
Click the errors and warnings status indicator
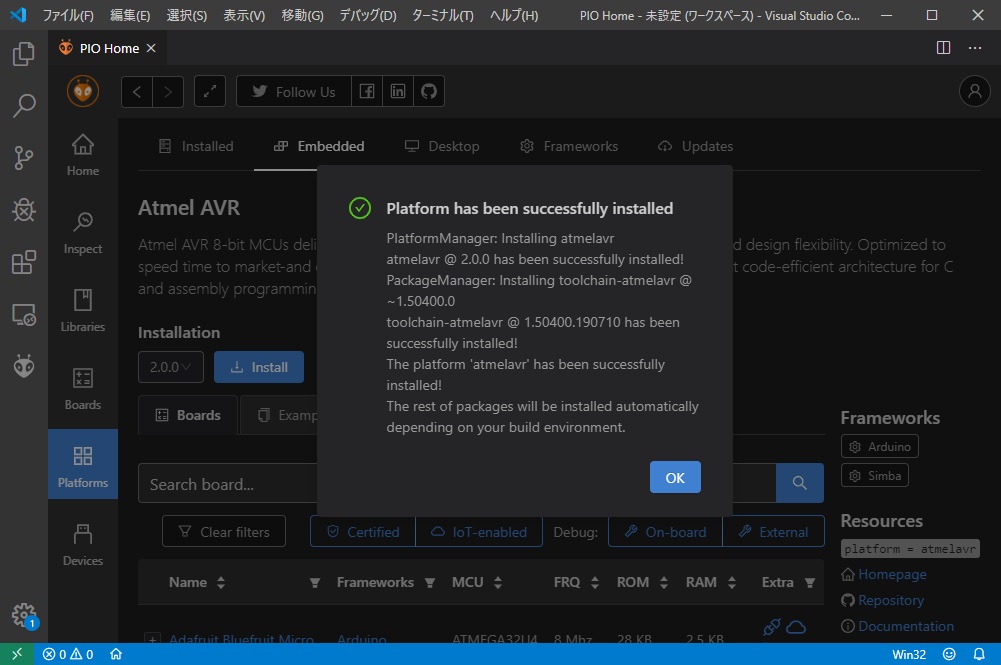(68, 654)
